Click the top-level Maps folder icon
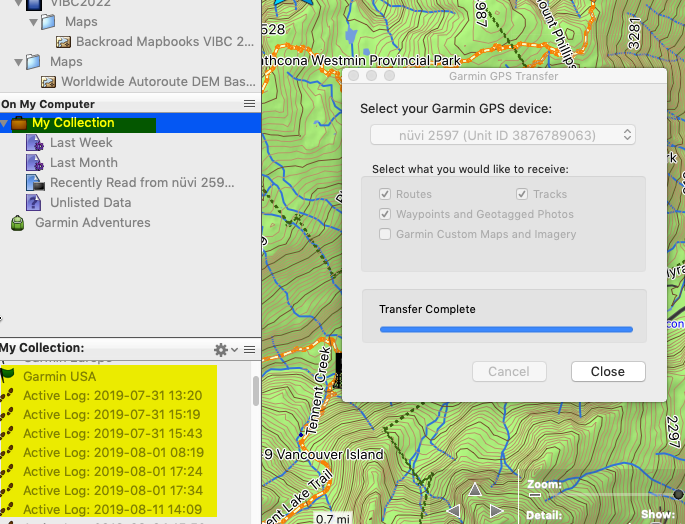Screen dimensions: 685x524 click(x=33, y=62)
